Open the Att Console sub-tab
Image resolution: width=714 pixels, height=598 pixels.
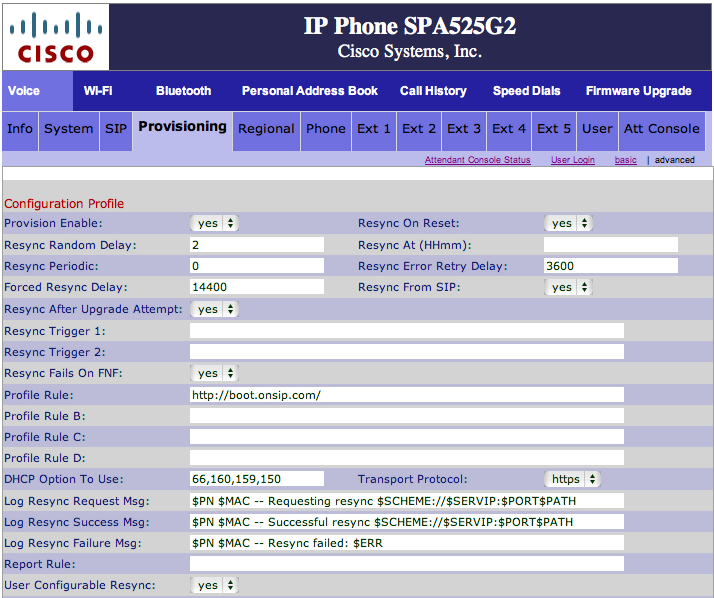click(662, 131)
